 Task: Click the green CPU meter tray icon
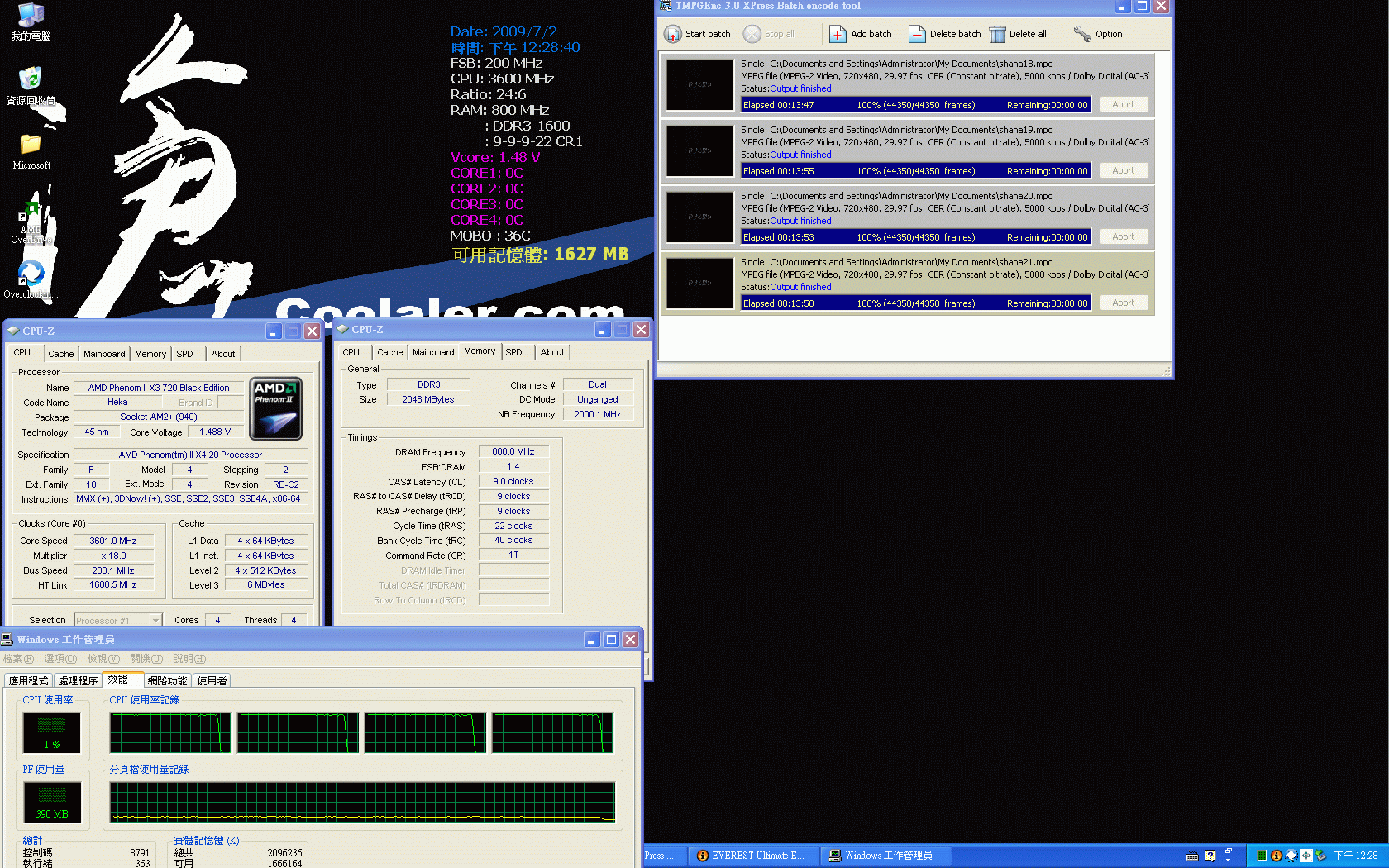coord(1262,856)
